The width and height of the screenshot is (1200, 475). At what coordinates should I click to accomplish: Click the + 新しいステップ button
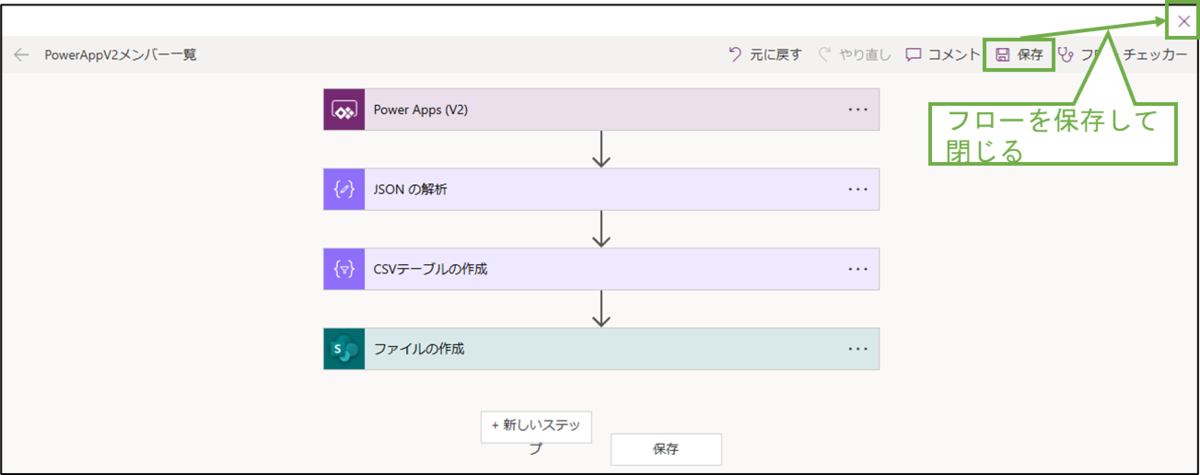pyautogui.click(x=536, y=425)
